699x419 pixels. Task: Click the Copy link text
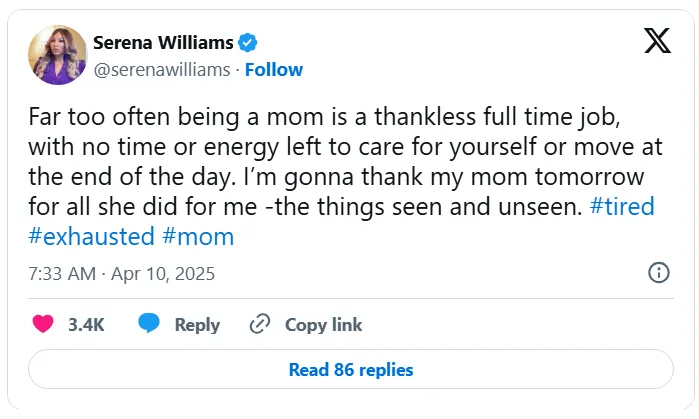pyautogui.click(x=323, y=325)
